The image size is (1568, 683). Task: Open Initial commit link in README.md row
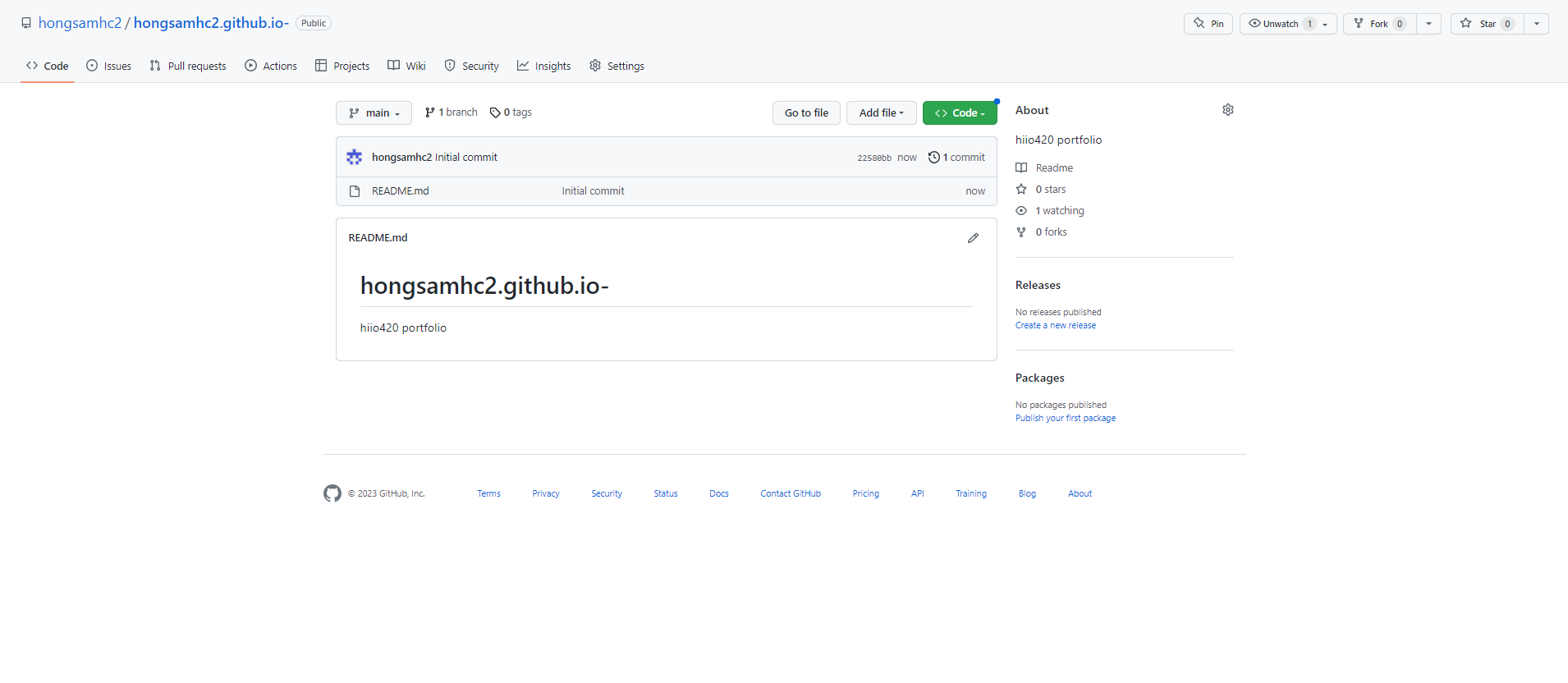tap(593, 190)
